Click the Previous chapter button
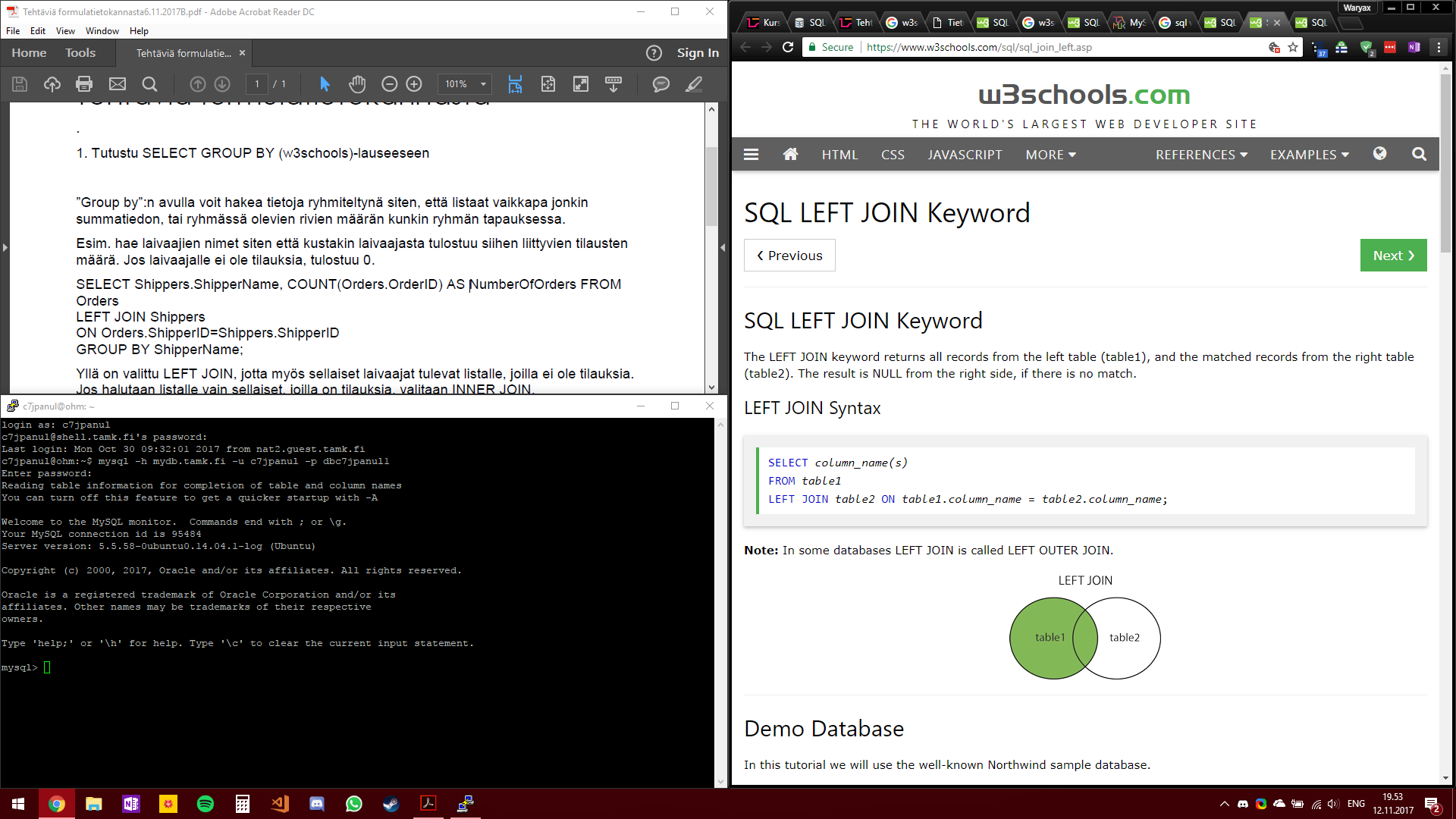Viewport: 1456px width, 819px height. (x=789, y=256)
